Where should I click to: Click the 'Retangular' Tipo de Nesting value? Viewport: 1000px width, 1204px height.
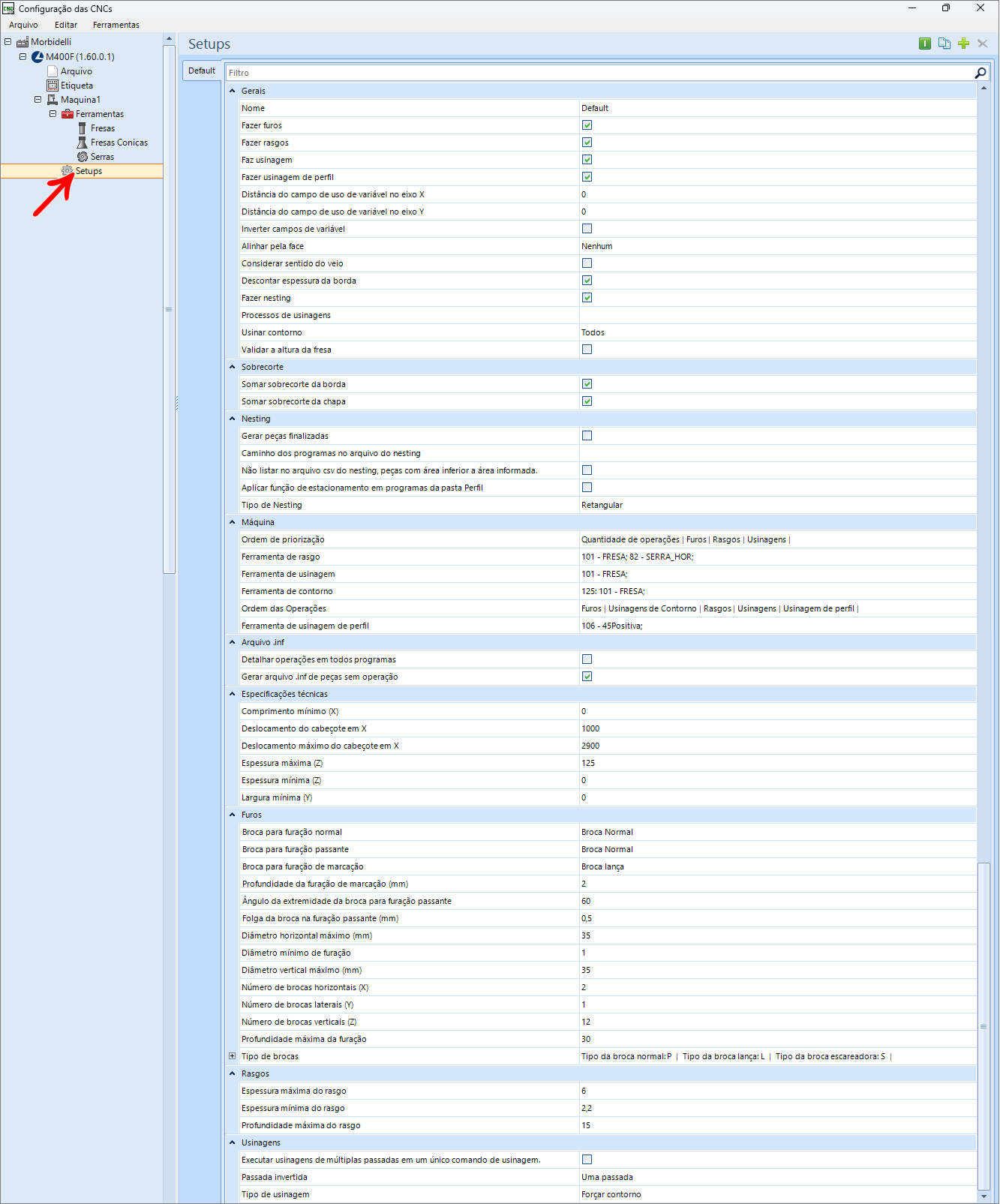602,505
